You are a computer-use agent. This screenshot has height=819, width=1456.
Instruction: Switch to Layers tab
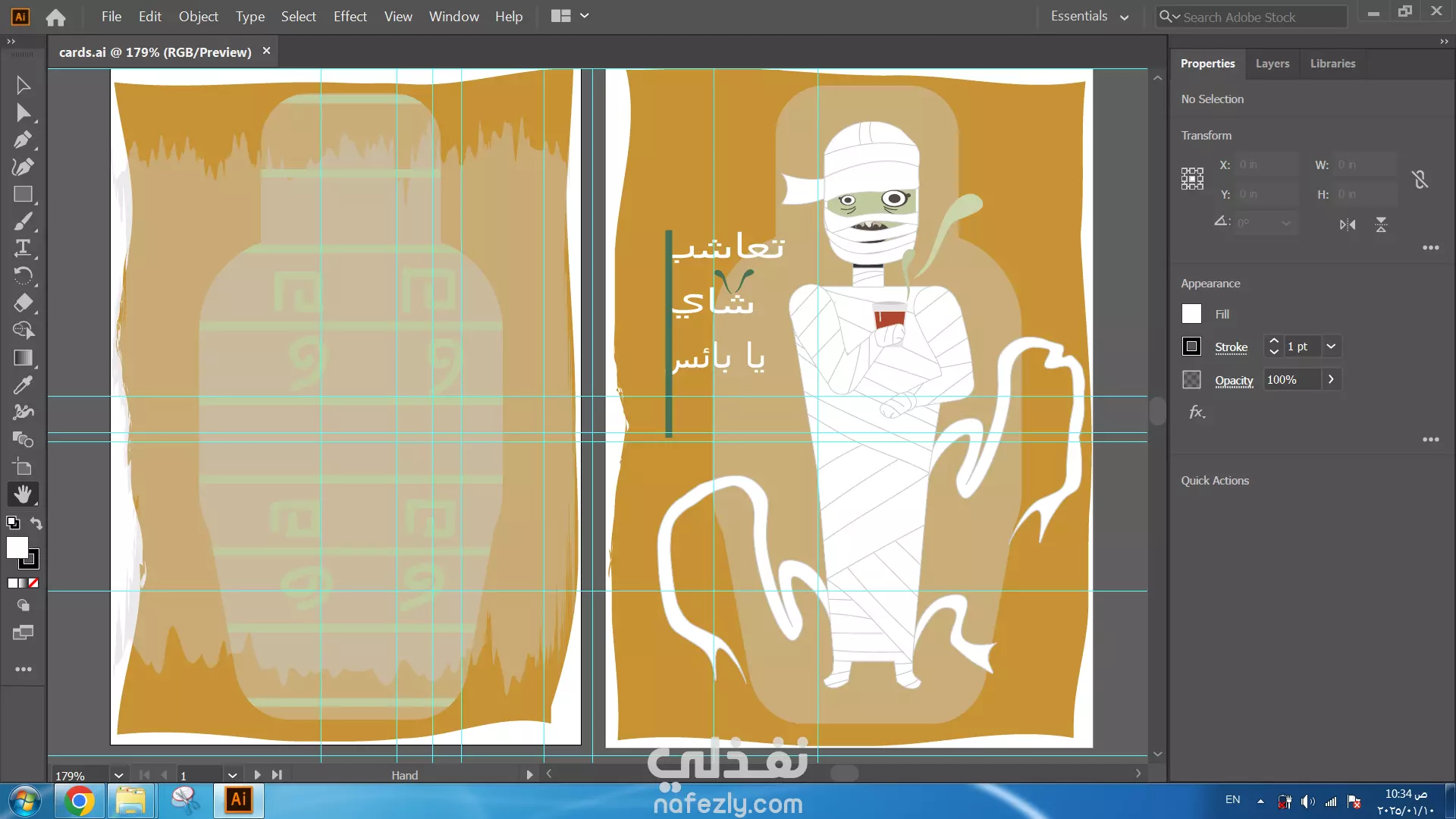[x=1272, y=64]
